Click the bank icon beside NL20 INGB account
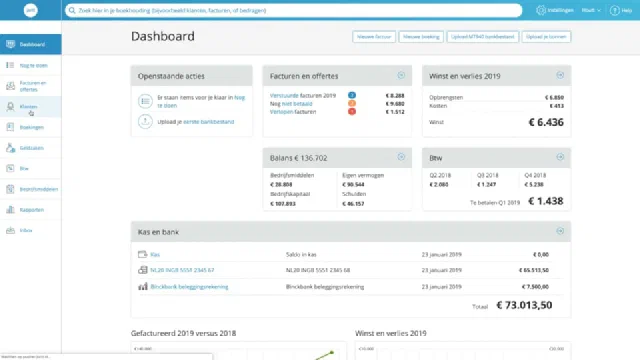Image resolution: width=640 pixels, height=360 pixels. point(142,270)
